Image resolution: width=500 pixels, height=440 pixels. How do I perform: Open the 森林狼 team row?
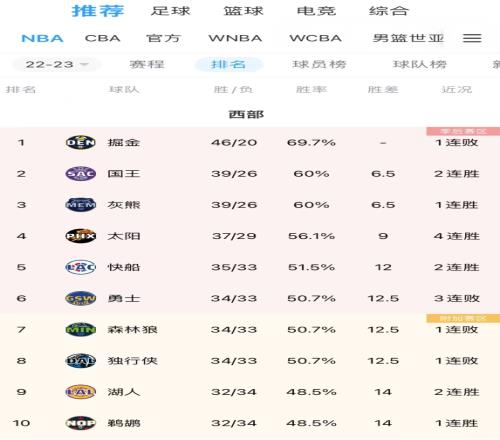click(x=250, y=330)
